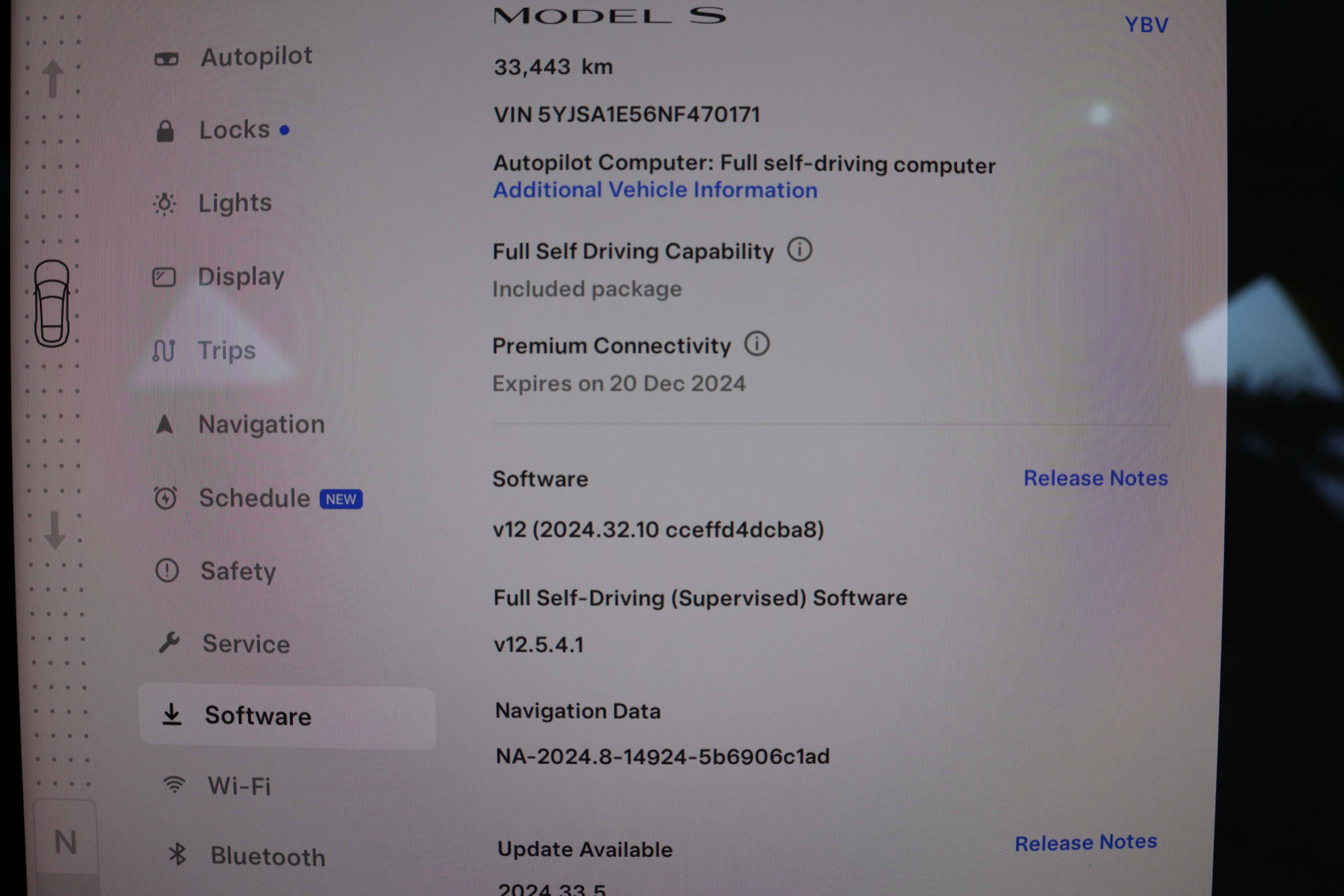Open Release Notes beside Software

(1095, 478)
